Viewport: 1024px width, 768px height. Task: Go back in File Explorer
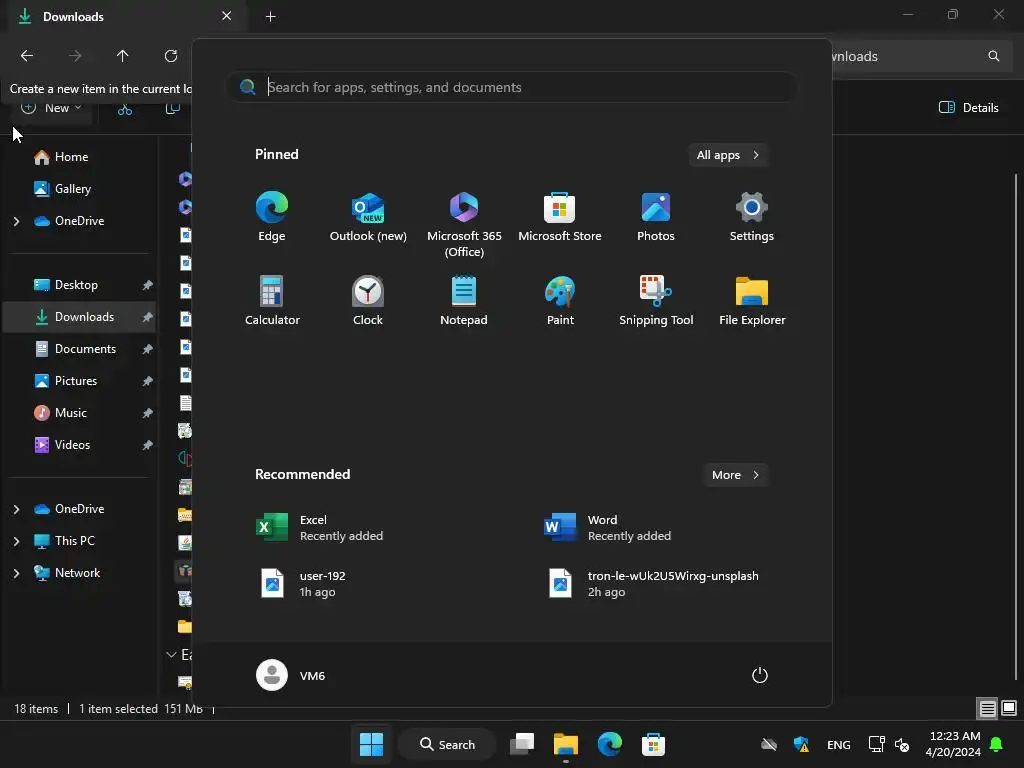click(x=27, y=56)
